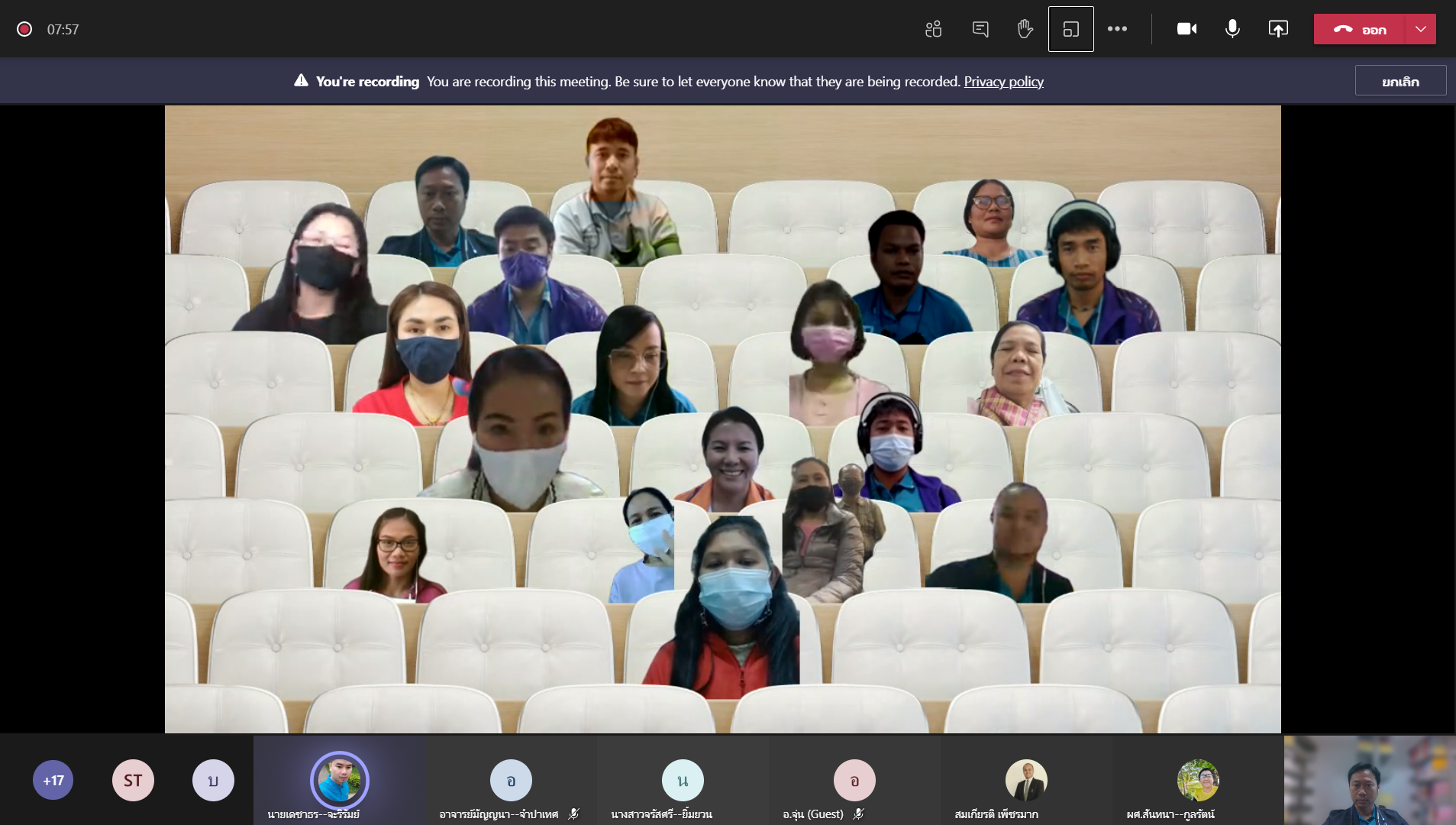1456x825 pixels.
Task: Open the Privacy policy link
Action: point(1003,81)
